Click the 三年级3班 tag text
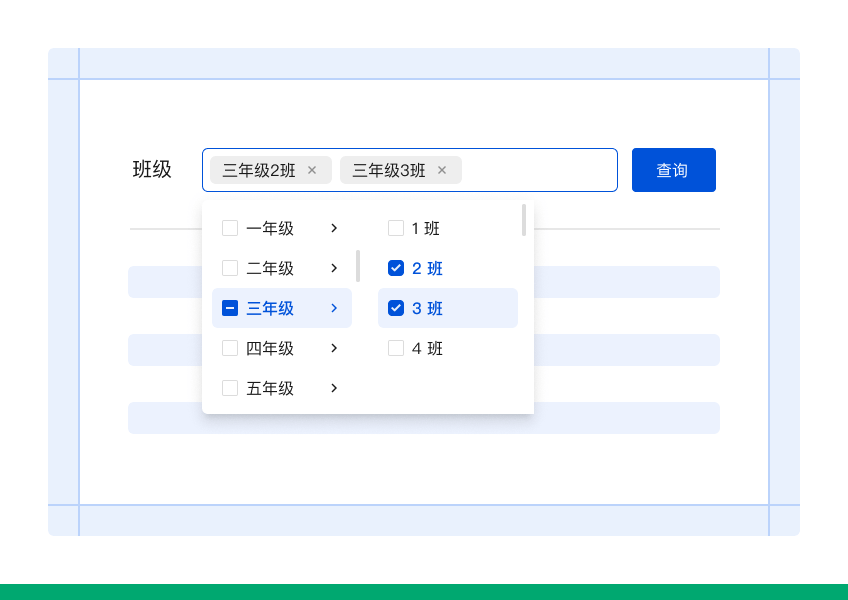The height and width of the screenshot is (600, 848). pyautogui.click(x=389, y=170)
